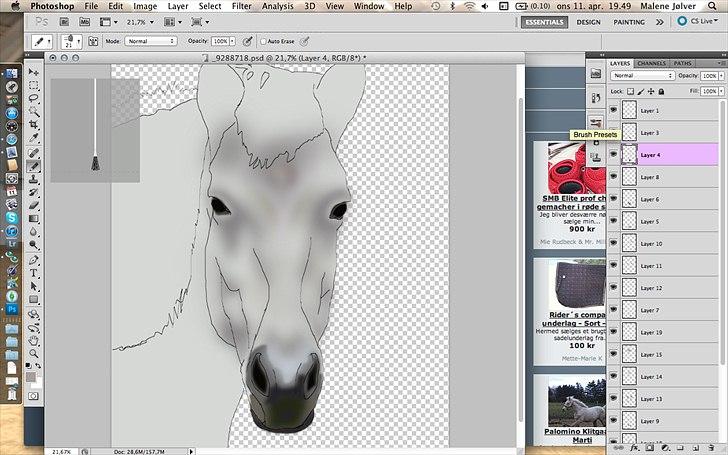The height and width of the screenshot is (455, 728).
Task: Open the Filter menu
Action: pos(241,6)
